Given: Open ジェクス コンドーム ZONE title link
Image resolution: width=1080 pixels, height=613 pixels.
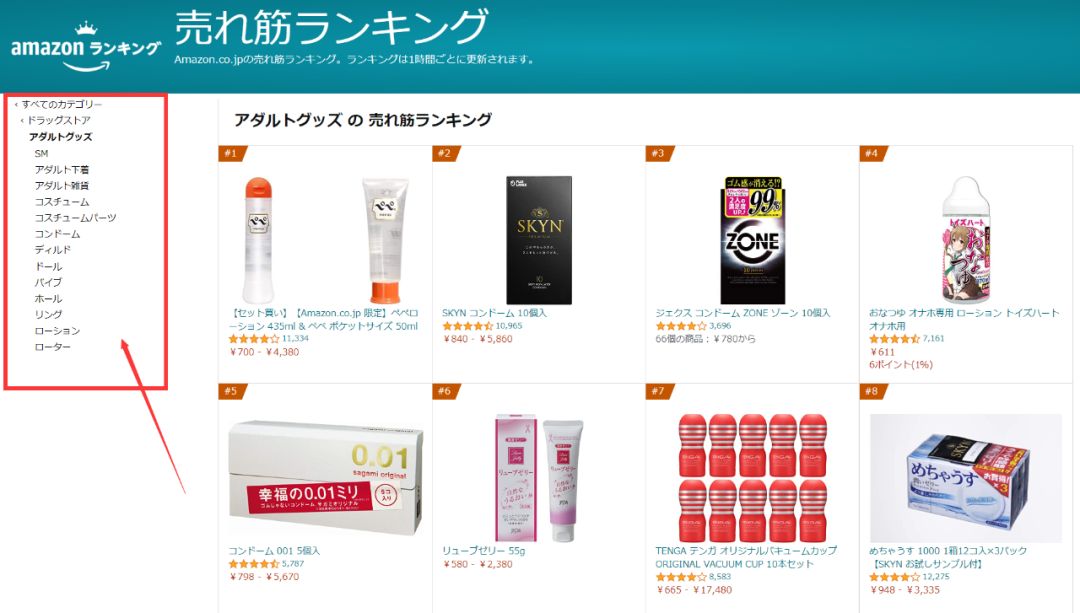Looking at the screenshot, I should tap(742, 313).
